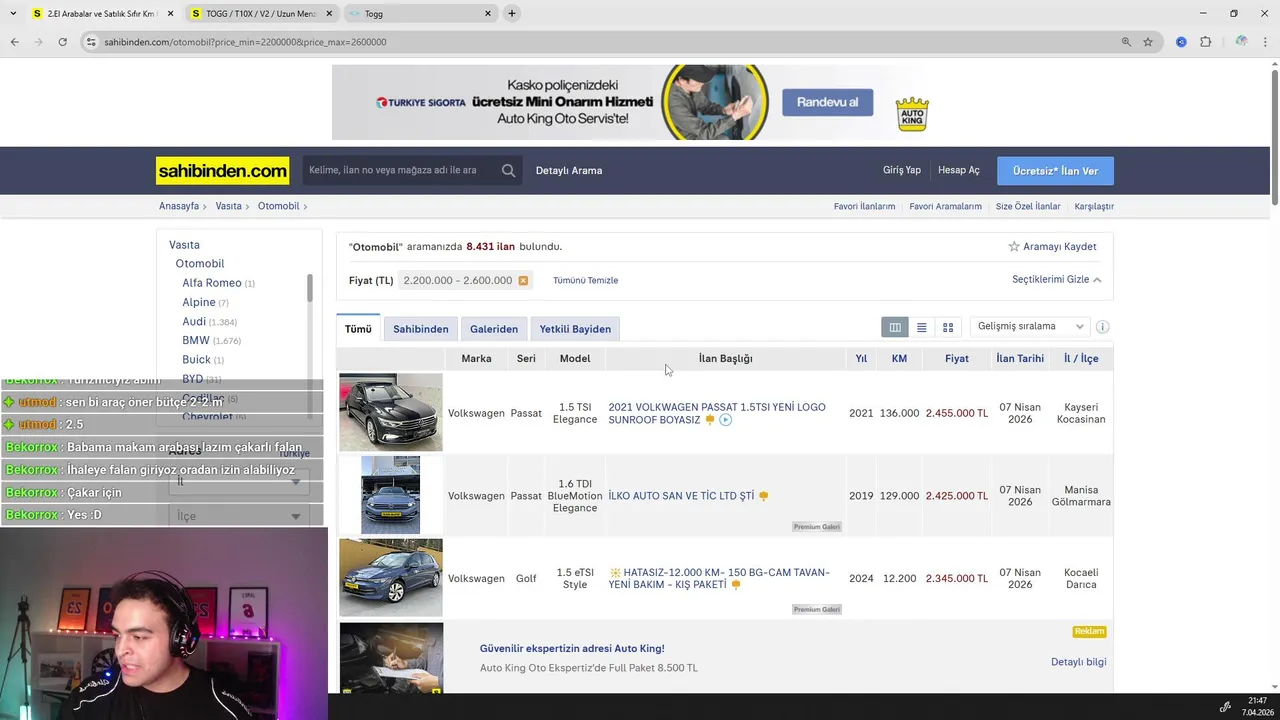Select the Tümü listings tab
The height and width of the screenshot is (720, 1280).
[x=358, y=329]
